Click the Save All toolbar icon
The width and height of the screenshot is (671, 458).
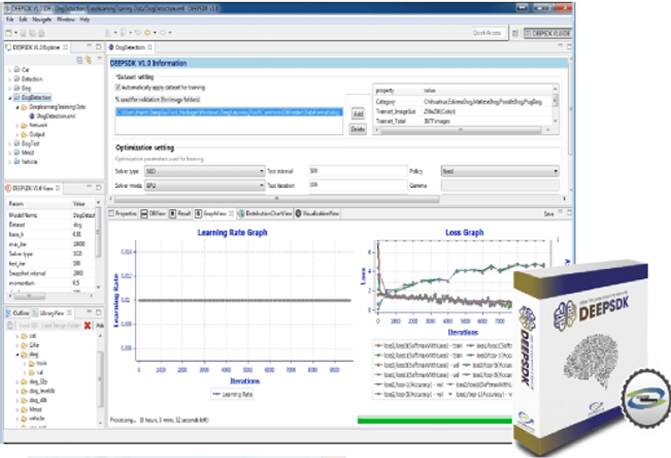point(32,33)
